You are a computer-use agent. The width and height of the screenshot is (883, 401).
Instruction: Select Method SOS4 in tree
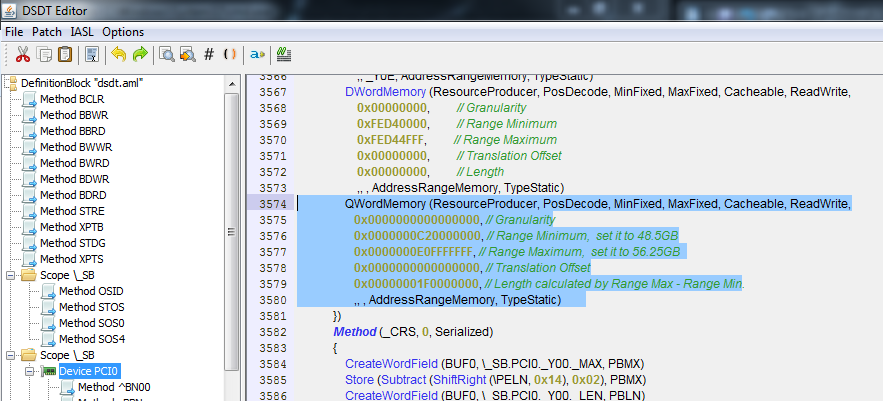(92, 339)
